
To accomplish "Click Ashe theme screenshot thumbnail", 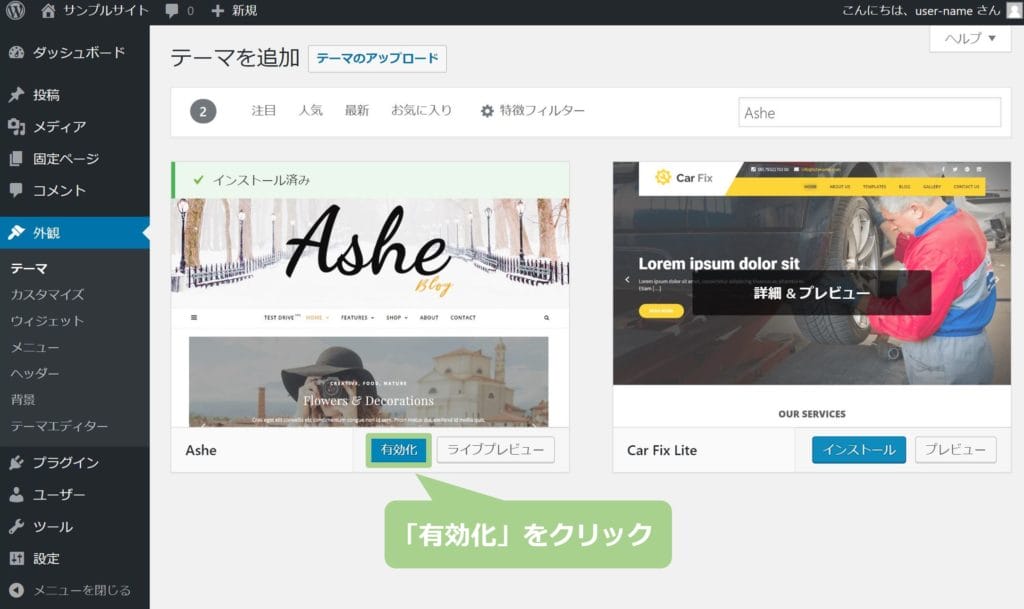I will [x=370, y=313].
